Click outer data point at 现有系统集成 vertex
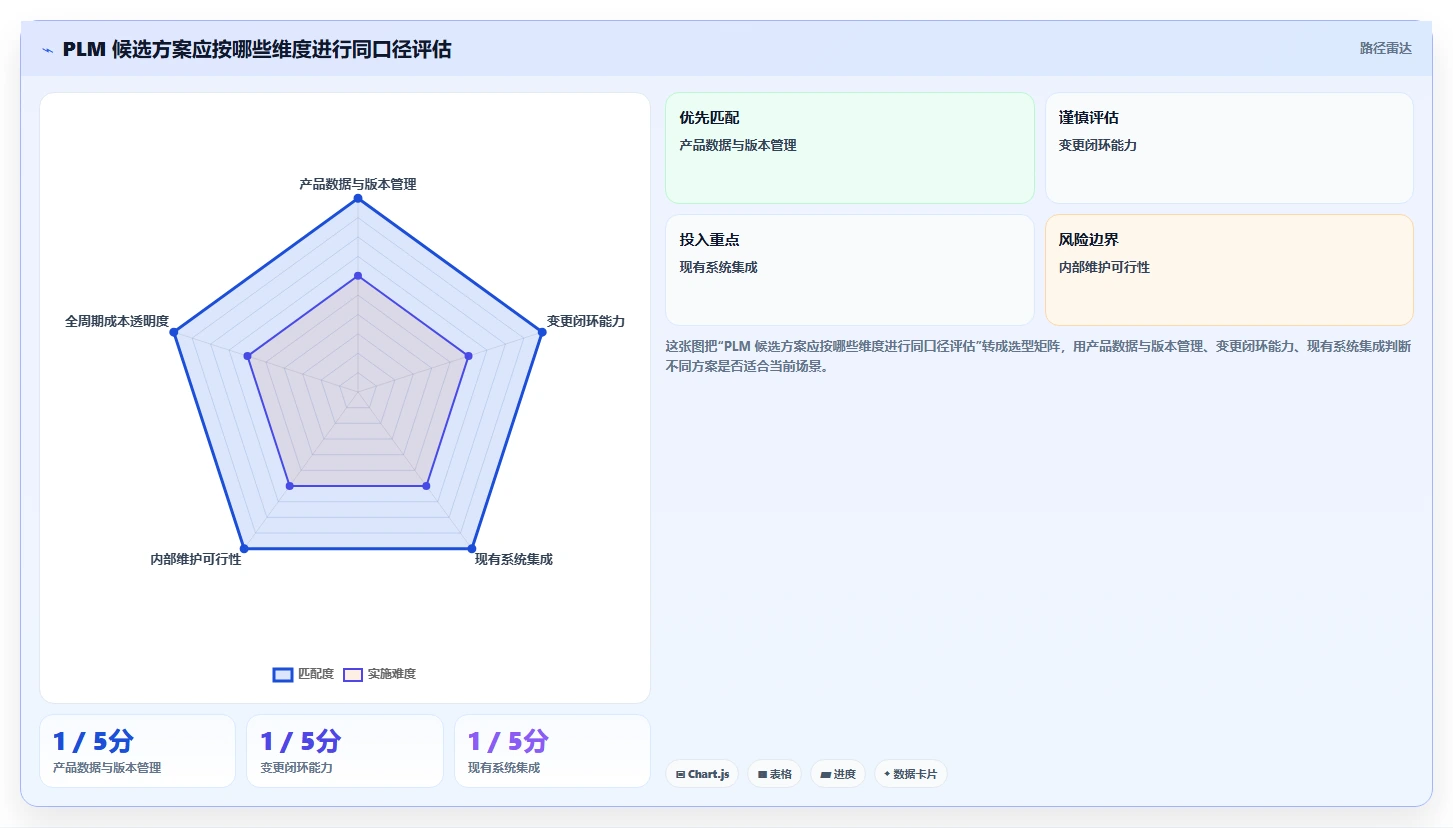1453x828 pixels. pyautogui.click(x=472, y=548)
